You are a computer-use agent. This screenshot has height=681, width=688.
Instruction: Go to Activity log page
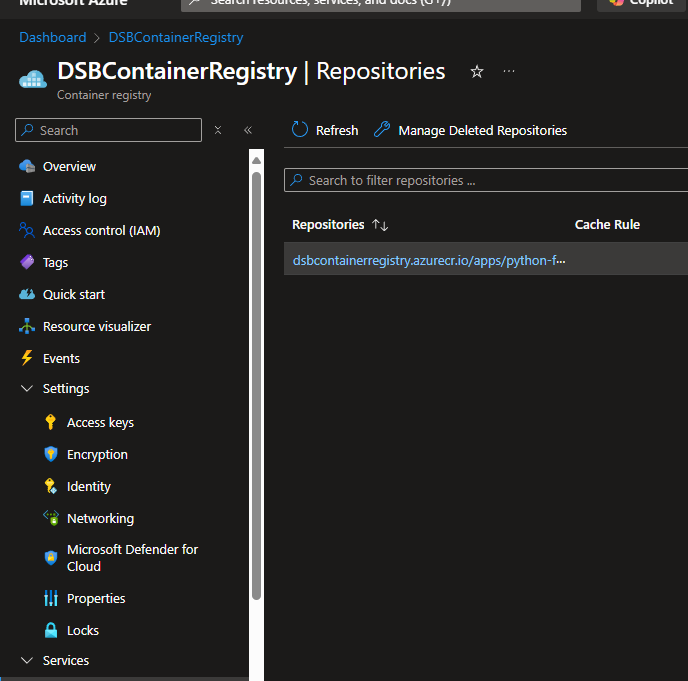click(74, 198)
